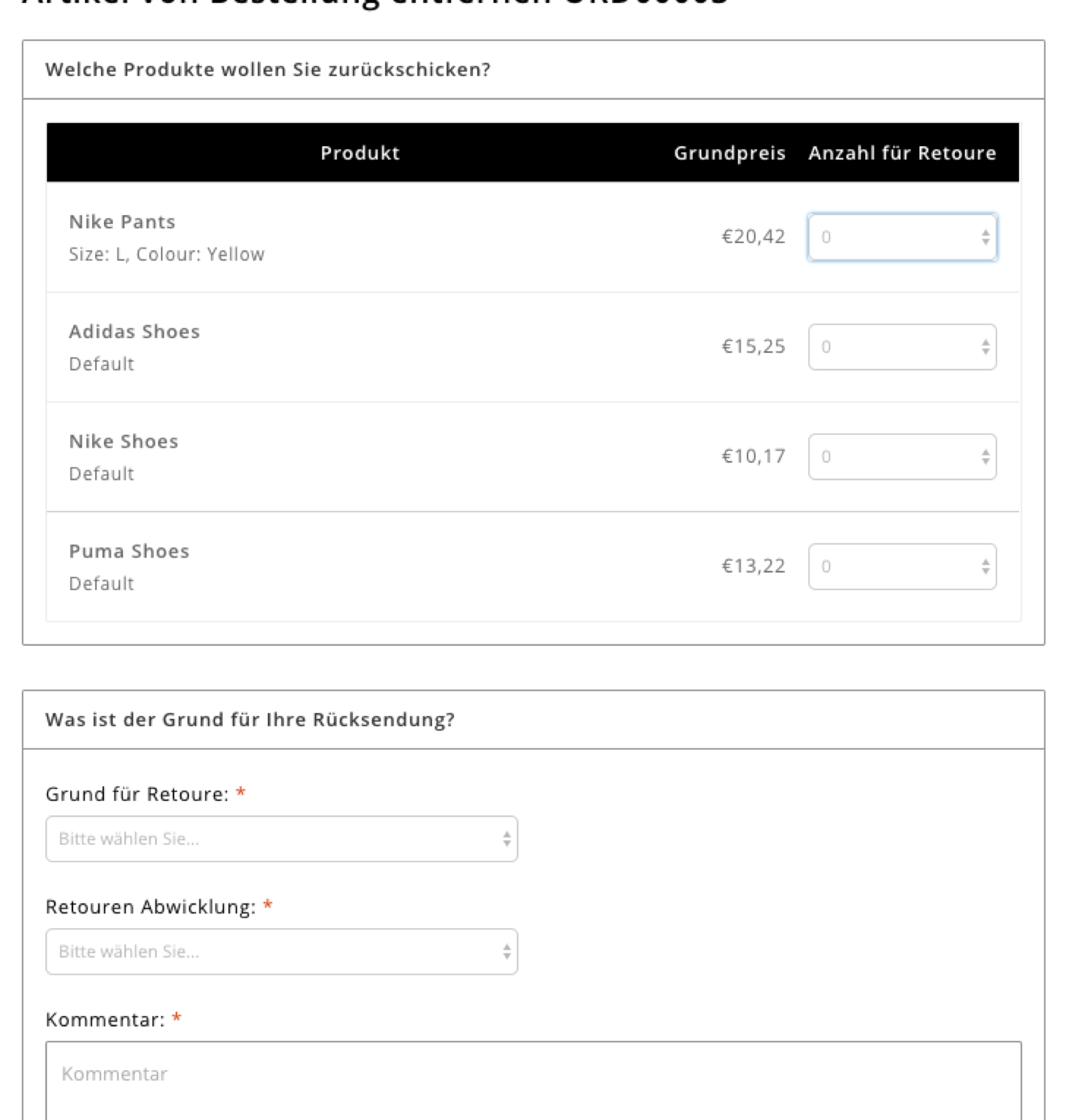Open Adidas Shoes return quantity dropdown
Viewport: 1066px width, 1120px height.
[x=902, y=346]
